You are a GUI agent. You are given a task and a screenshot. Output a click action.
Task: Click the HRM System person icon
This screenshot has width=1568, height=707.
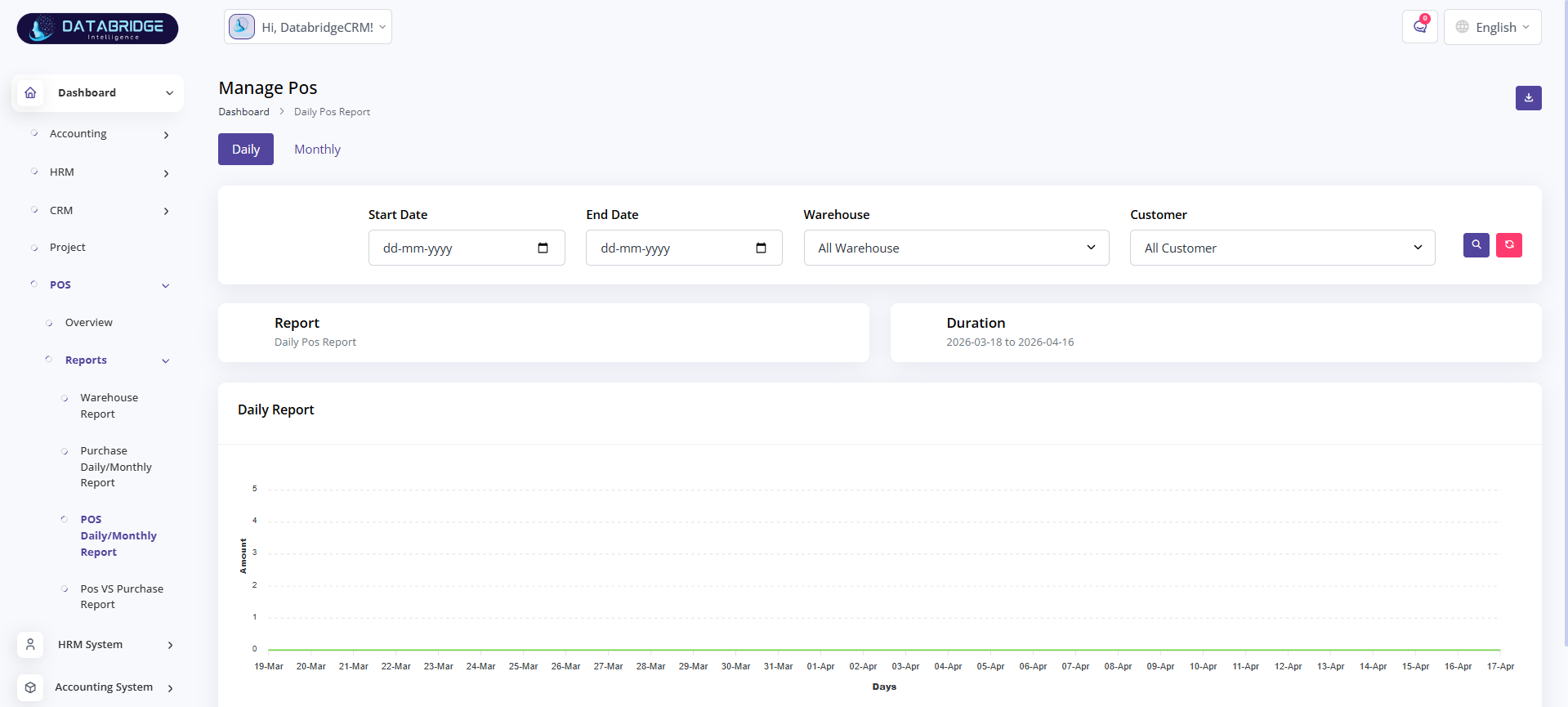click(x=30, y=645)
